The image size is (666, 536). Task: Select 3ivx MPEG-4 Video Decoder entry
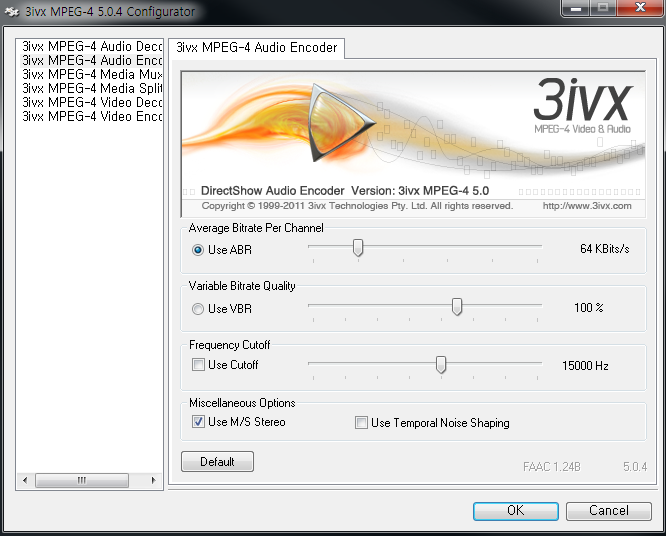91,102
